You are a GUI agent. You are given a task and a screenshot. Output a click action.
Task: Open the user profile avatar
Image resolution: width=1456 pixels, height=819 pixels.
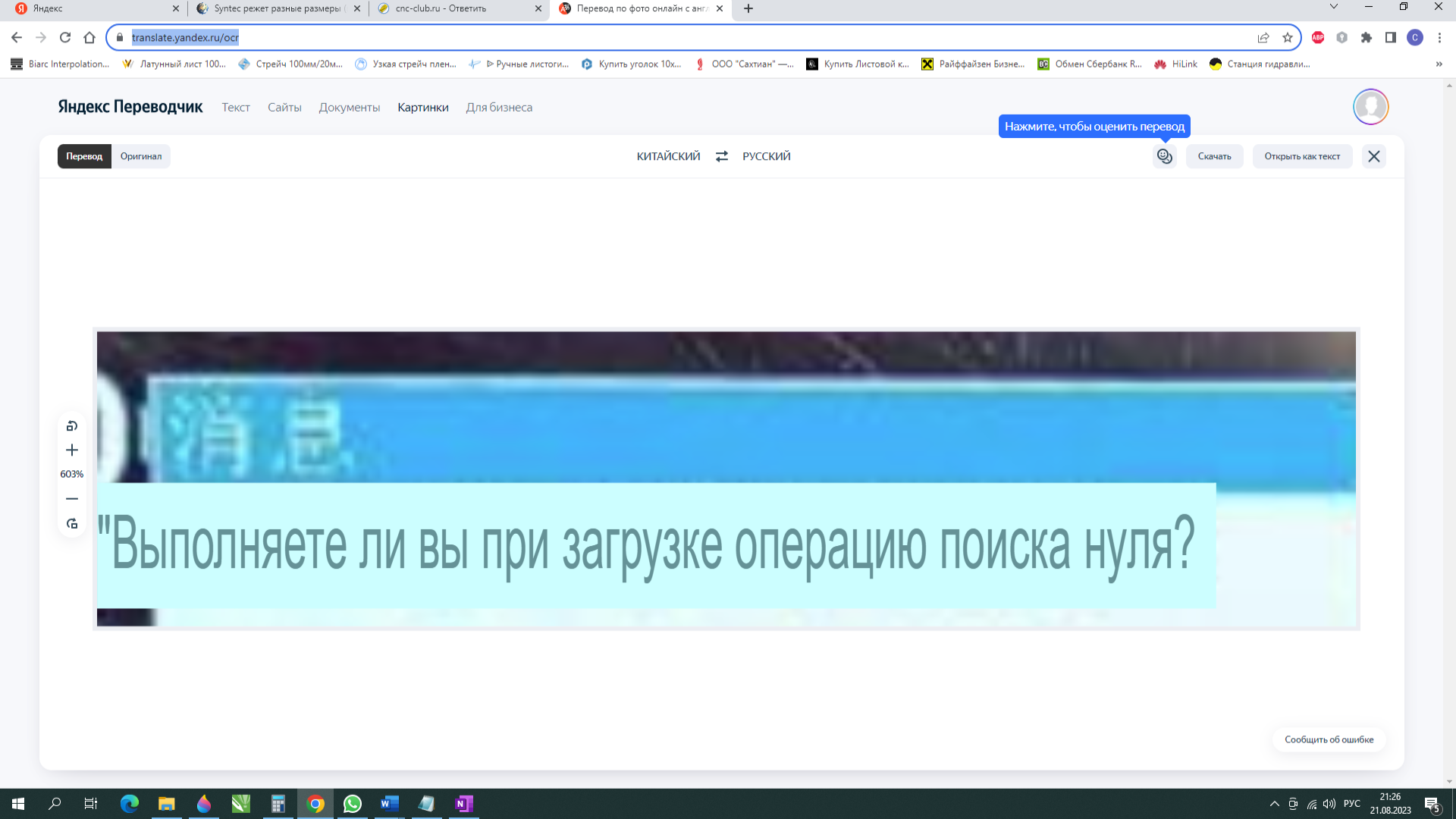pos(1370,107)
